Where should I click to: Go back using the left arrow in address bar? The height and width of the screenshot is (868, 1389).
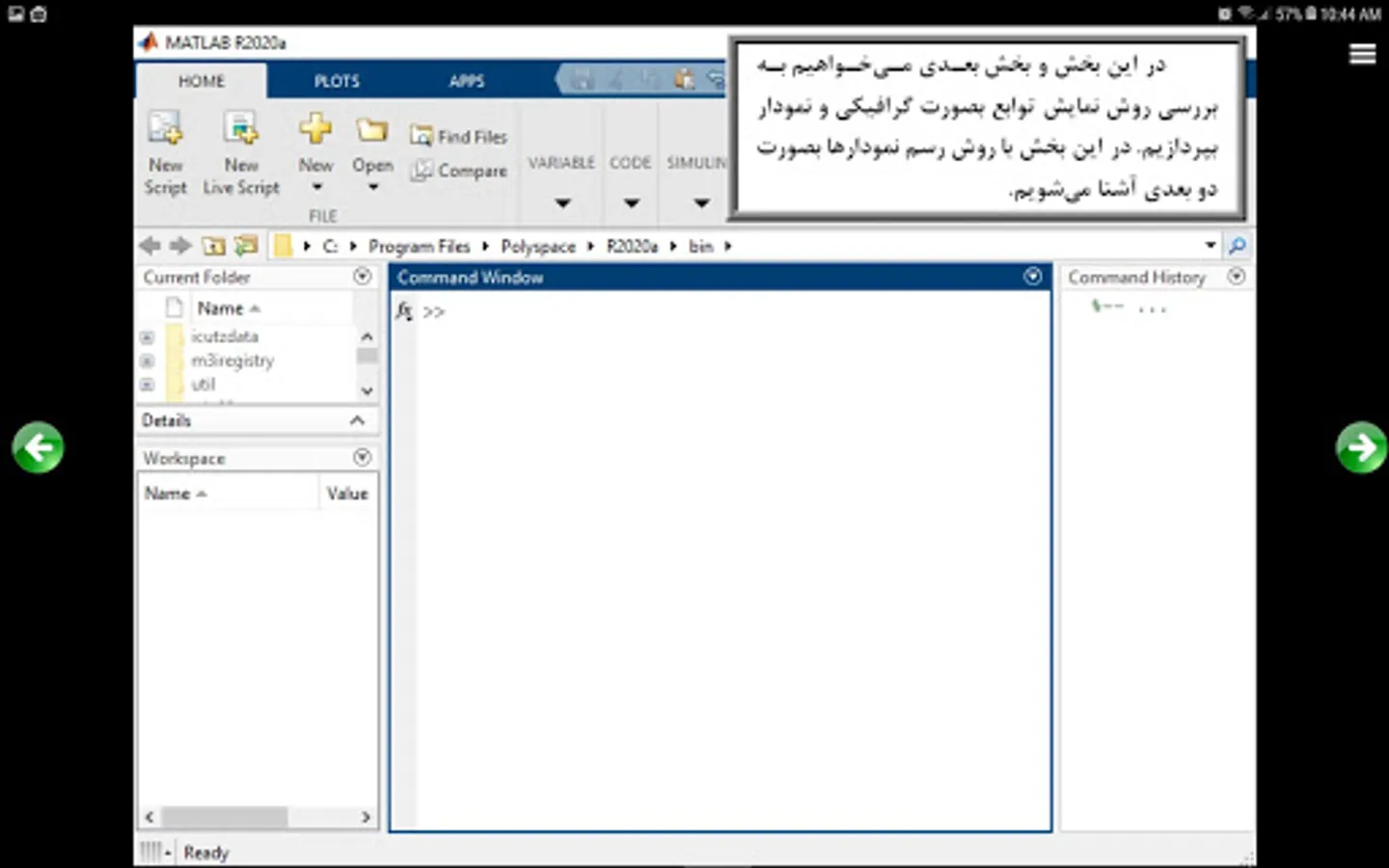[x=150, y=246]
